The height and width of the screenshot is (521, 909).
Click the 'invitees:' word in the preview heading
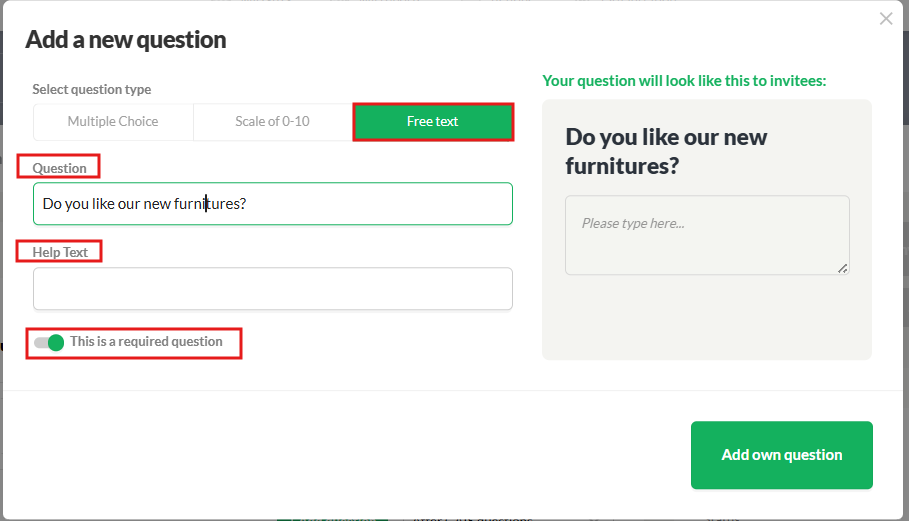(798, 81)
